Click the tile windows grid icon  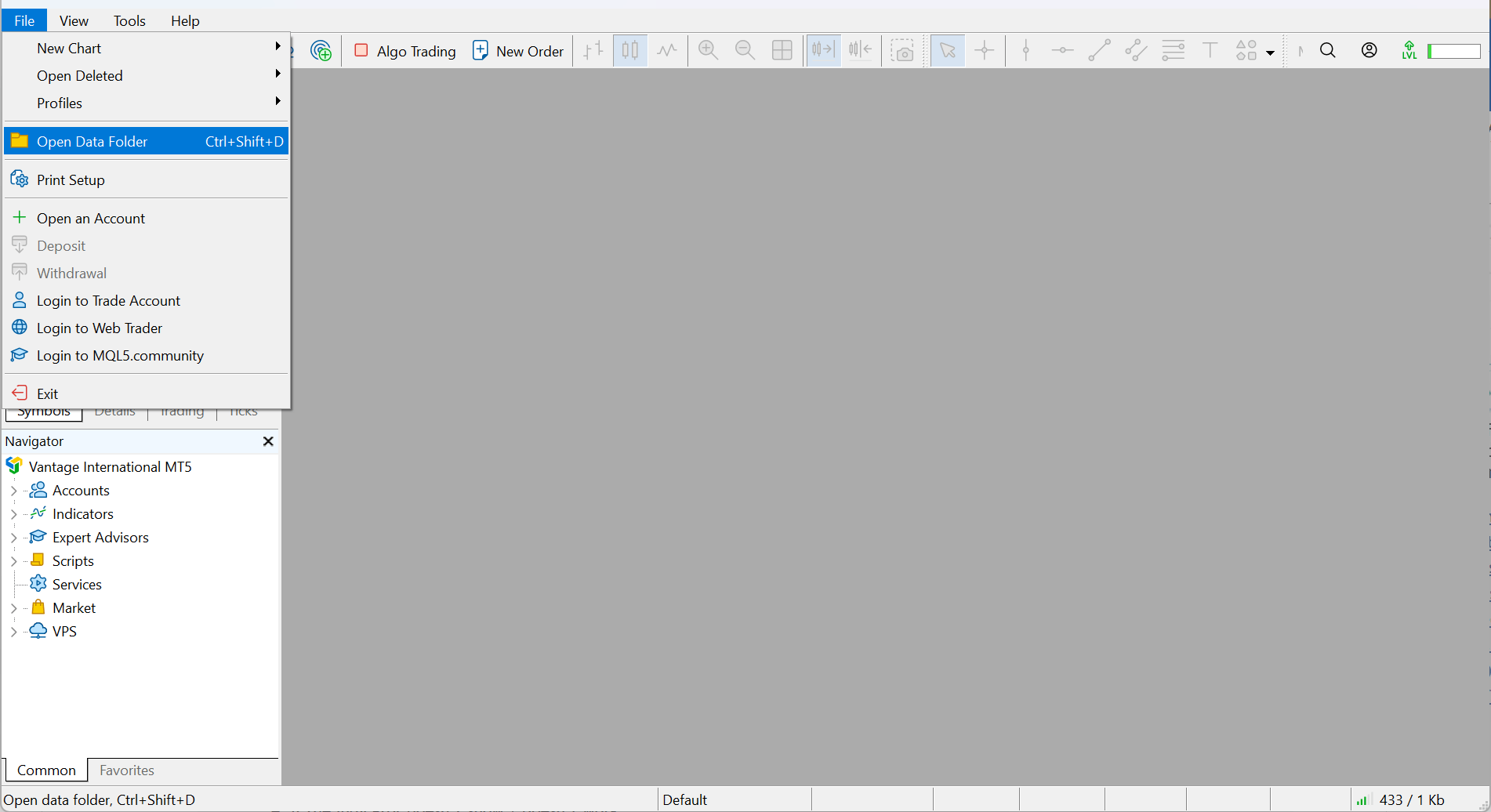(782, 51)
